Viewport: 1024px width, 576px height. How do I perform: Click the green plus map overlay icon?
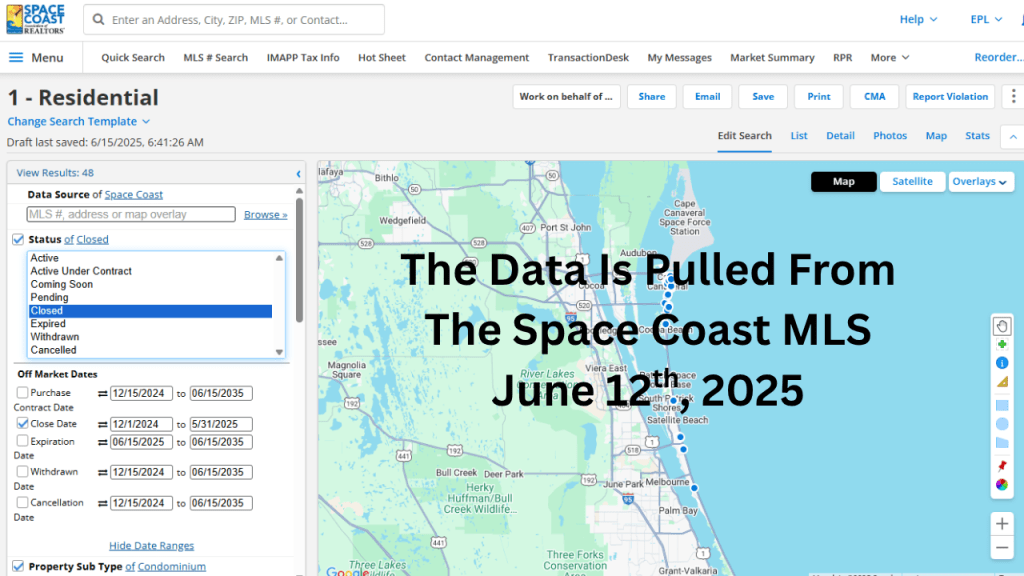1002,344
